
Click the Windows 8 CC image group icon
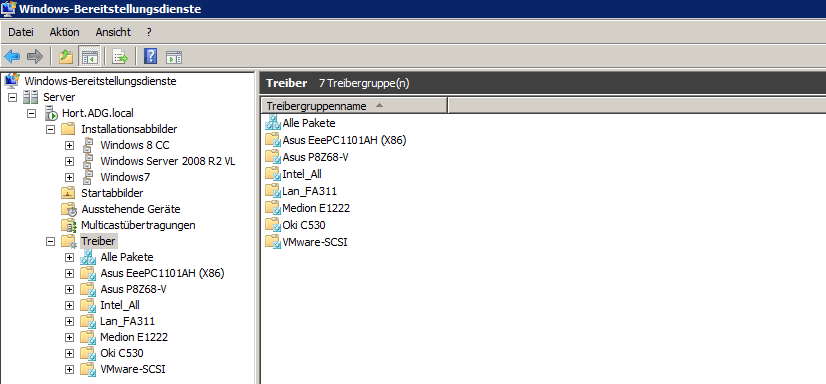coord(88,145)
